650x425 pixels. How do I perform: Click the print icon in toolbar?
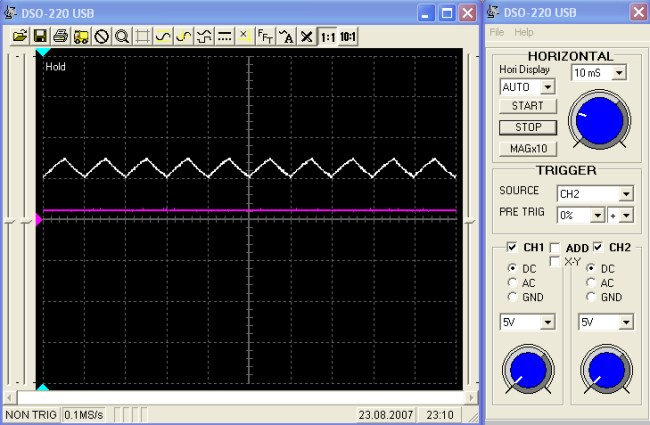(x=60, y=36)
